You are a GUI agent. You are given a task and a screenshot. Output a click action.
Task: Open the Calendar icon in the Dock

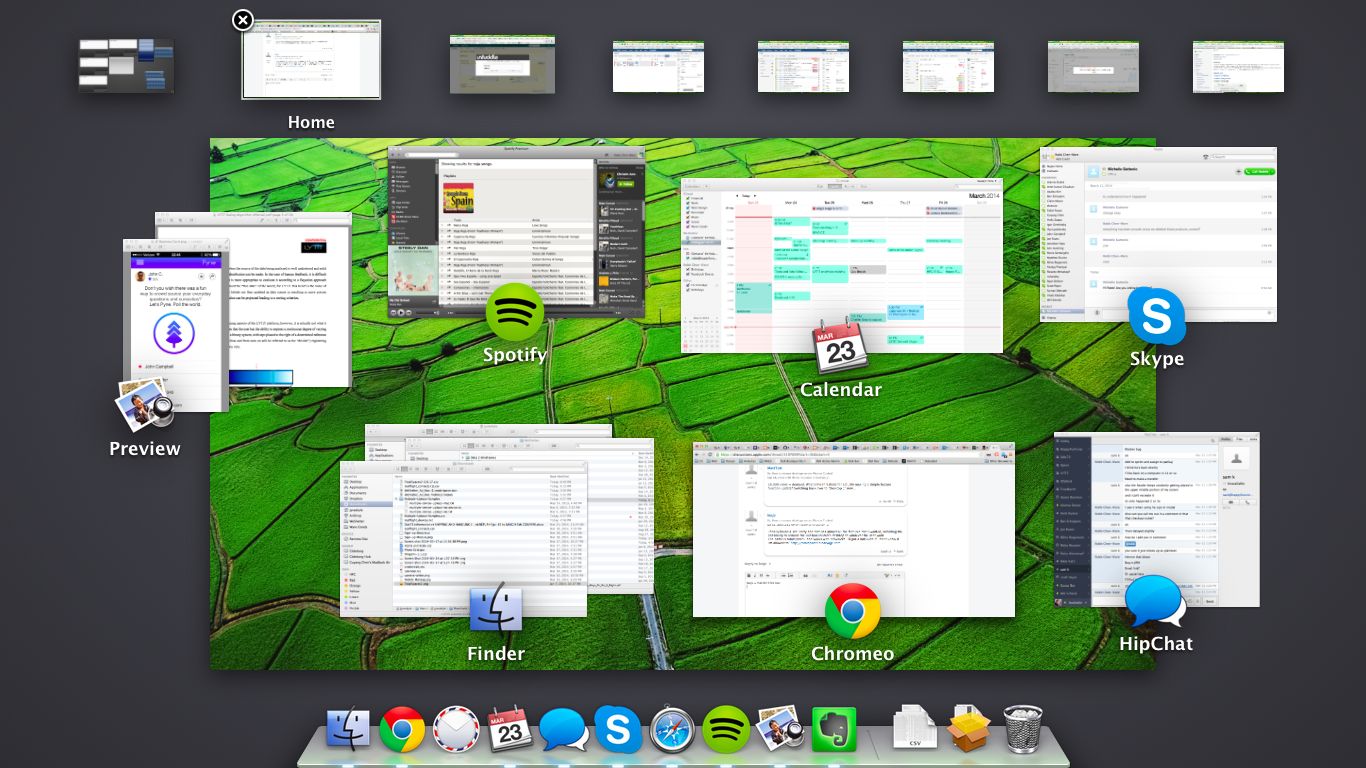510,730
